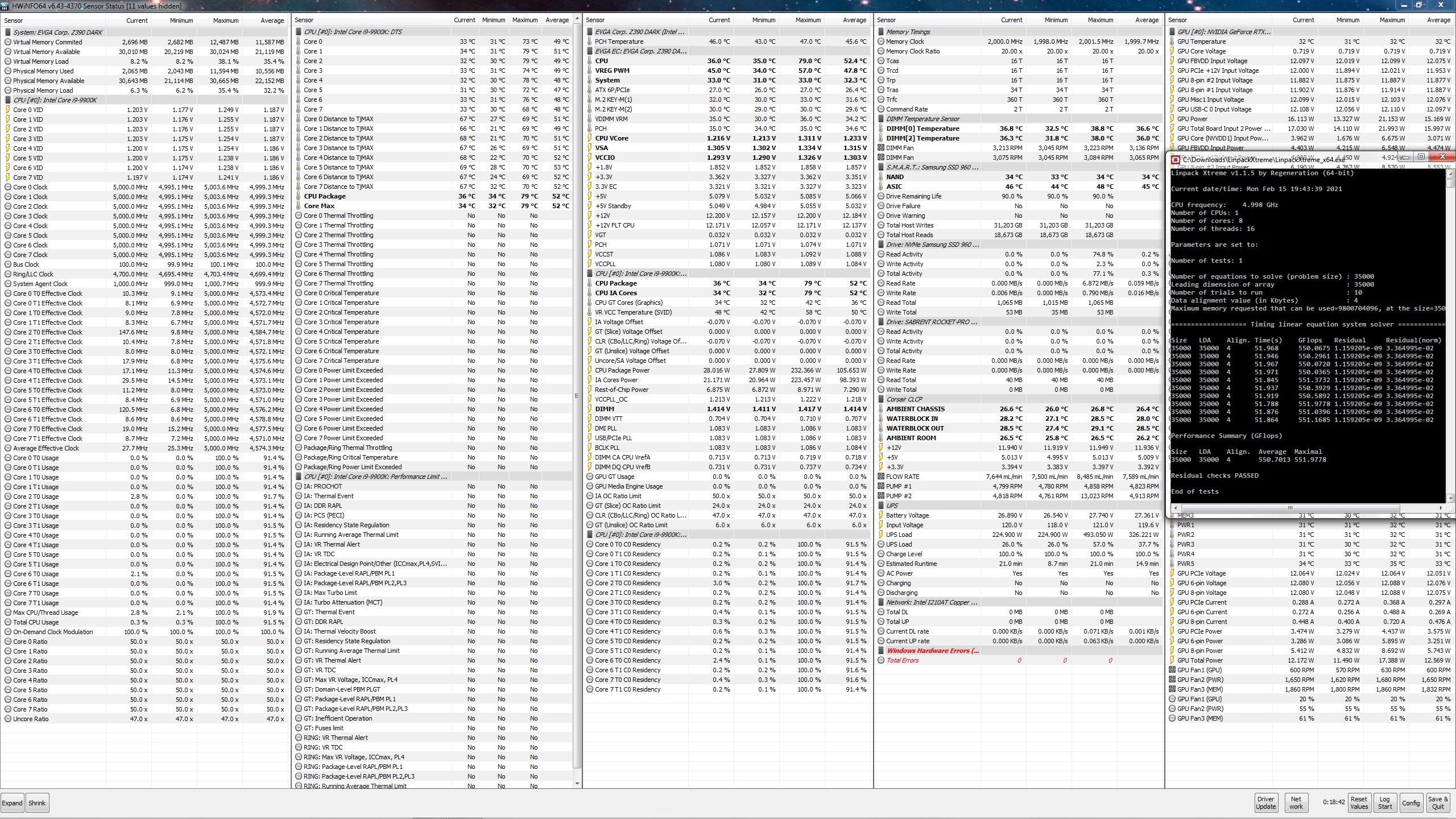Click the clock icon beside Virtual Memory Commited
Screen dimensions: 1456x819
pos(8,42)
